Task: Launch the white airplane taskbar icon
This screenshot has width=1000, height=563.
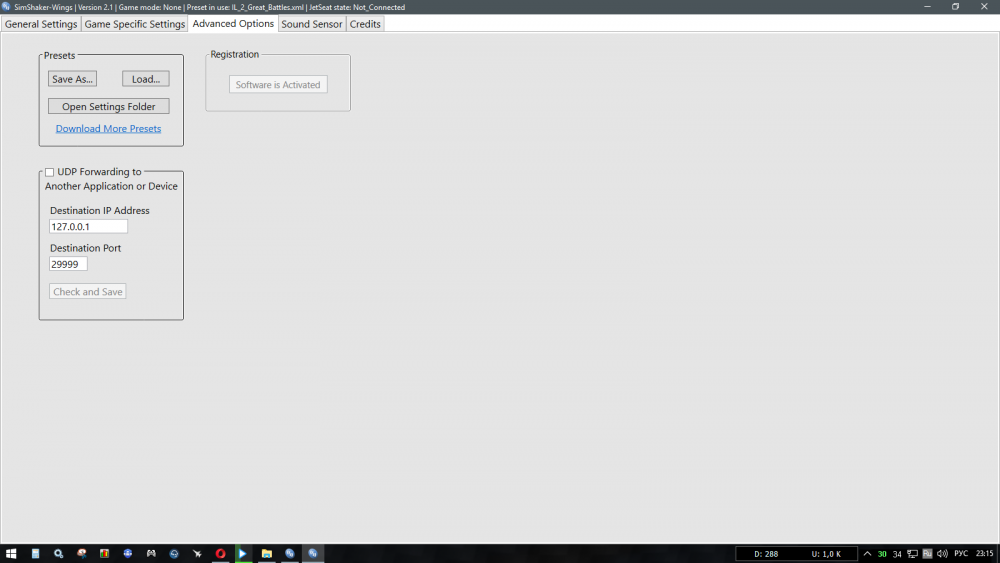Action: coord(197,553)
